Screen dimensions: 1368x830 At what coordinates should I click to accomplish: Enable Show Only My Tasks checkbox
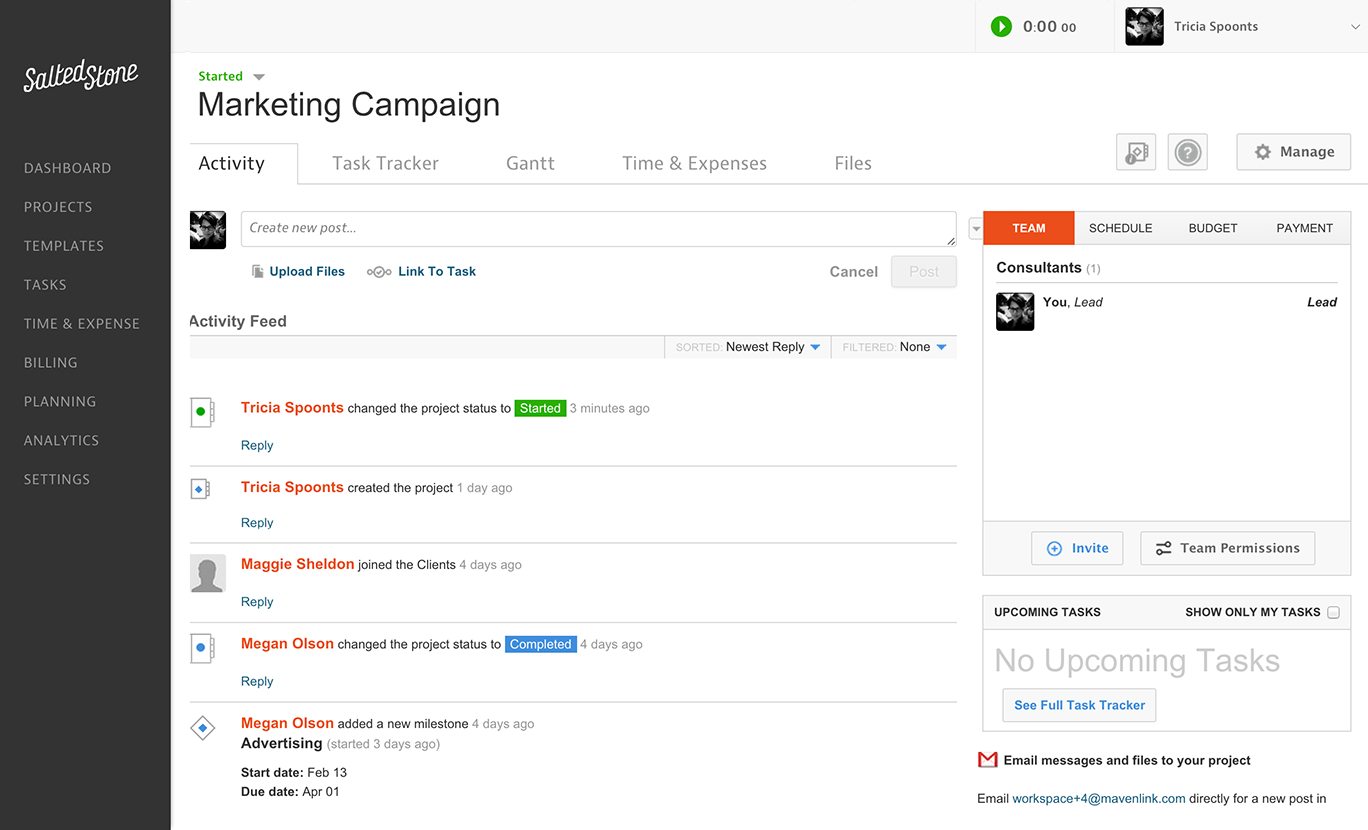(x=1333, y=612)
